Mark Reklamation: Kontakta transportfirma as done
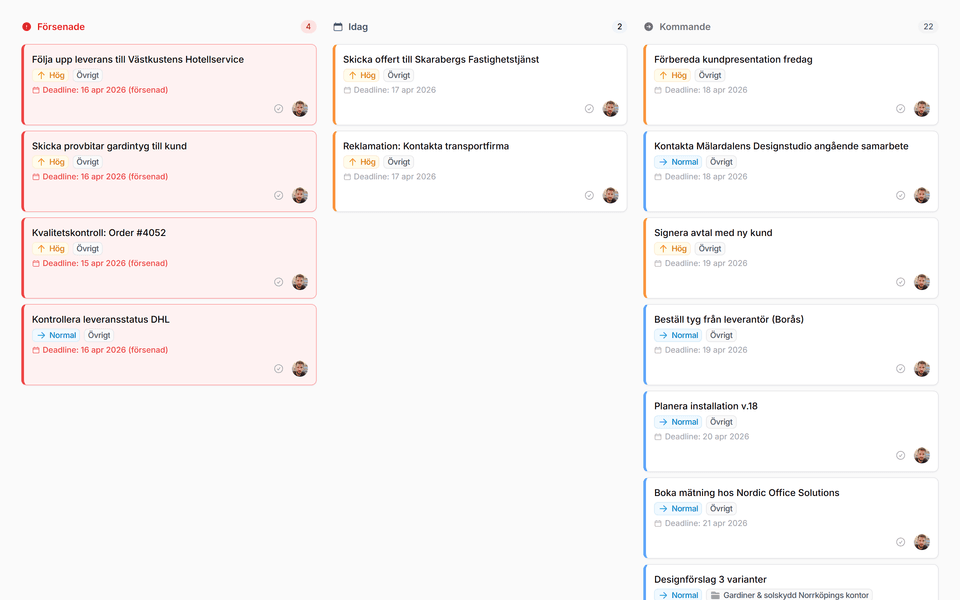This screenshot has height=600, width=960. pyautogui.click(x=589, y=196)
